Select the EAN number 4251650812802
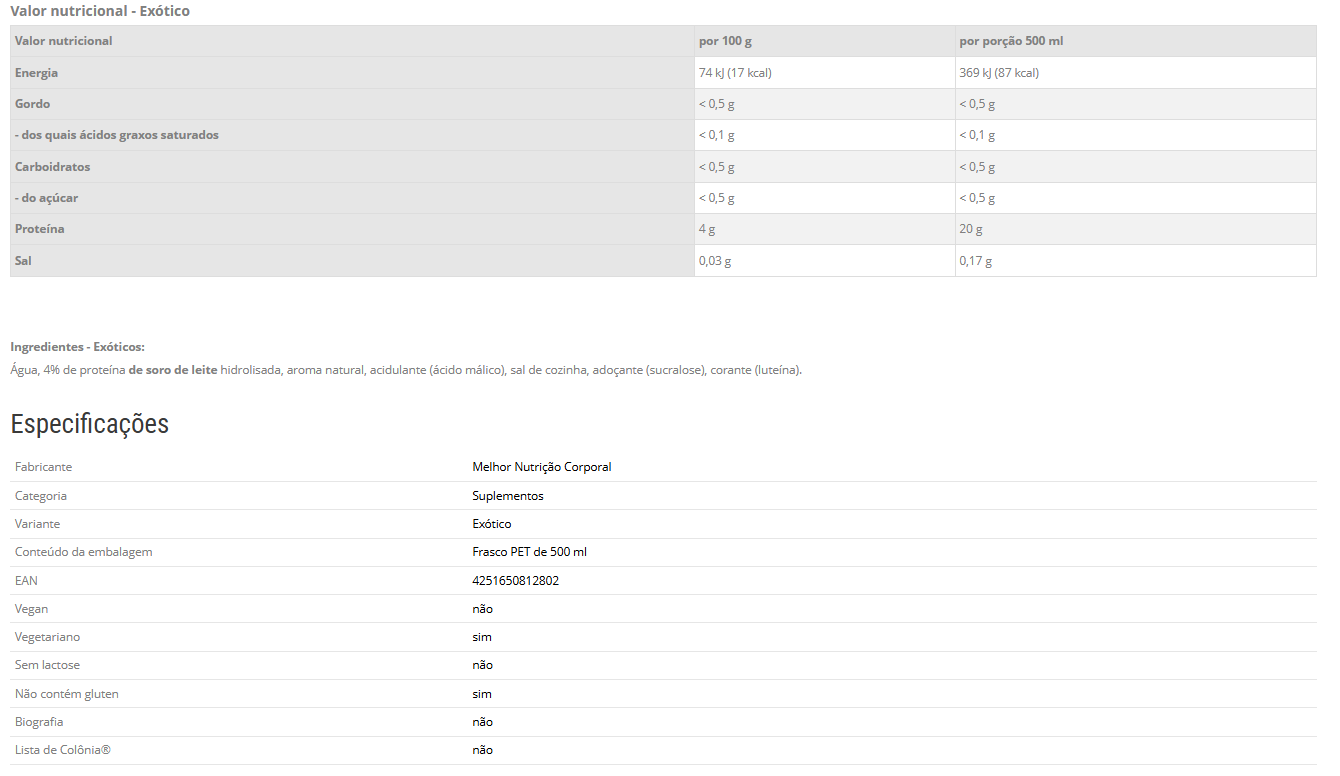Viewport: 1340px width, 776px height. (x=516, y=581)
